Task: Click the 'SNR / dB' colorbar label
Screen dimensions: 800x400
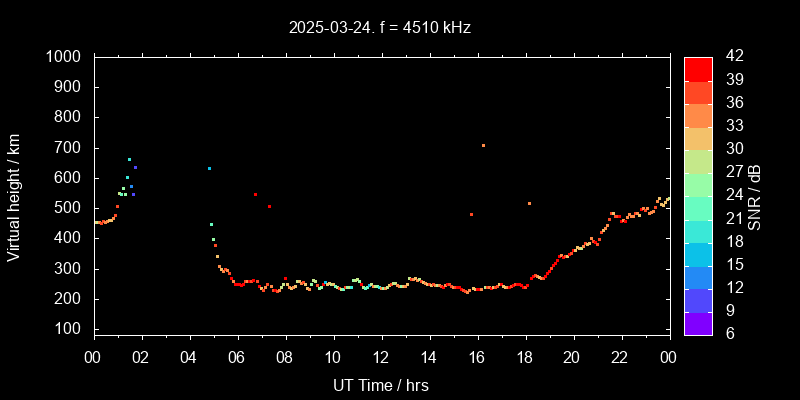Action: [755, 196]
